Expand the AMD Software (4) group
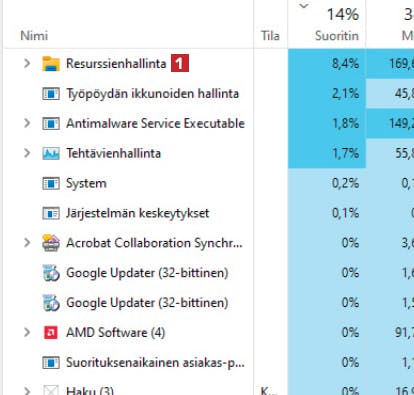The image size is (414, 395). 27,332
